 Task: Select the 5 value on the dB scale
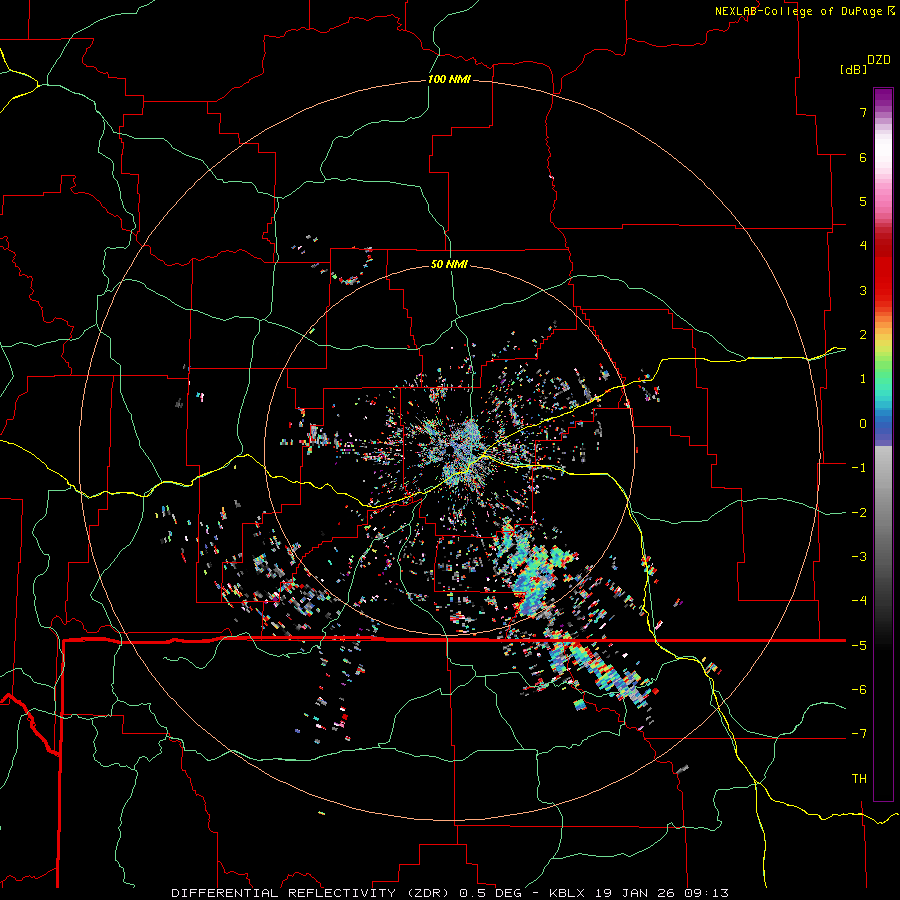[x=863, y=201]
